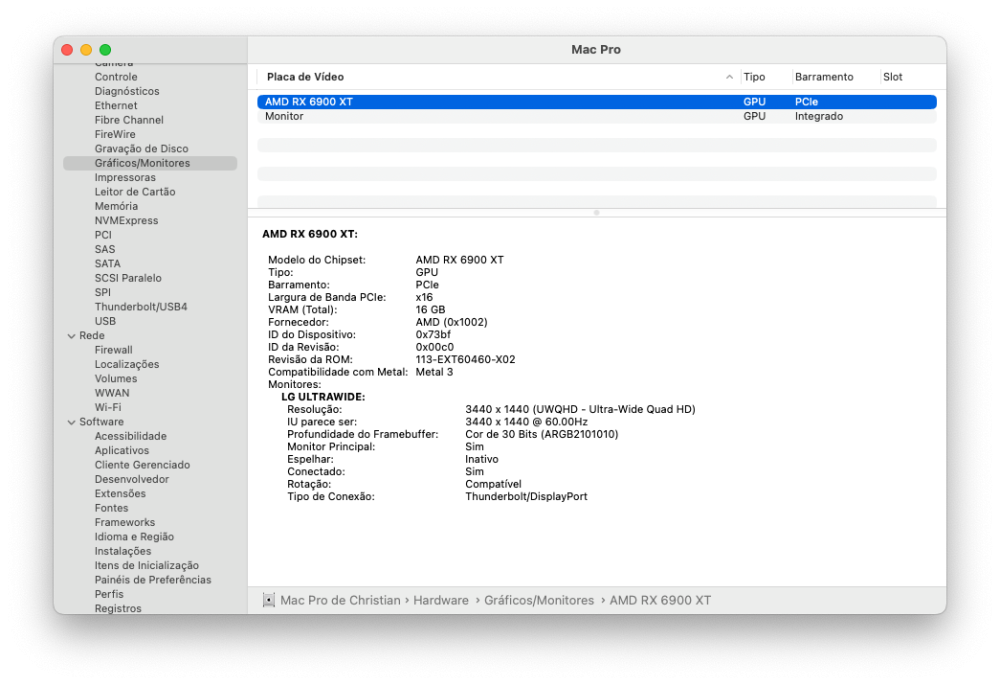Open Aplicativos in the sidebar

(x=122, y=450)
